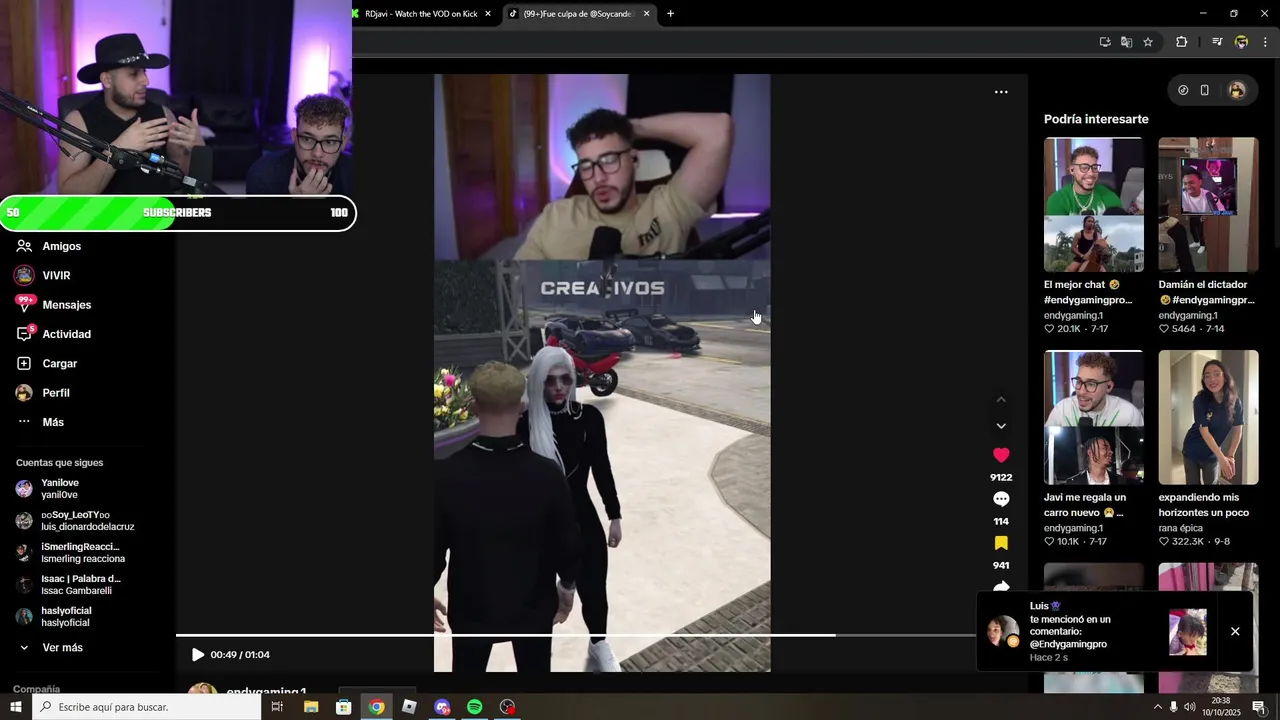The width and height of the screenshot is (1280, 720).
Task: Open El mejor chat video thumbnail
Action: (x=1094, y=205)
